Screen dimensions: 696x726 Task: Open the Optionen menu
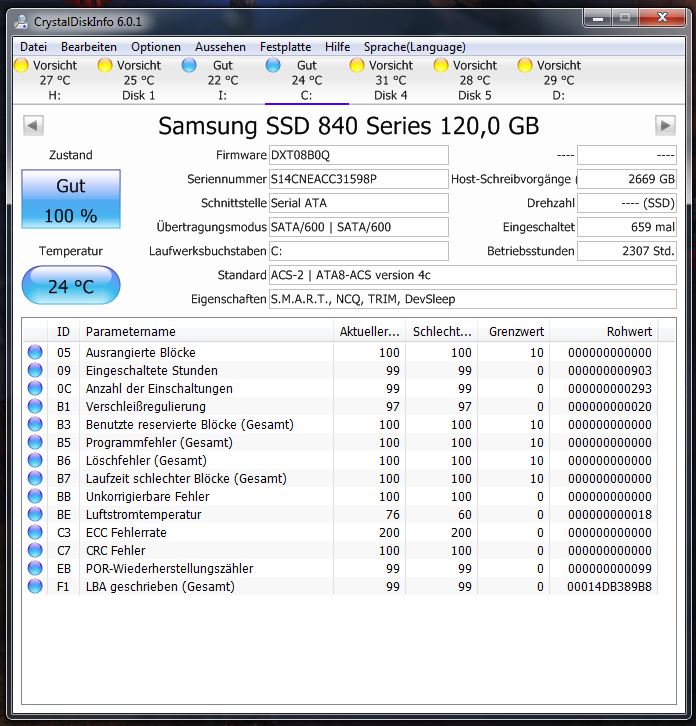[156, 47]
